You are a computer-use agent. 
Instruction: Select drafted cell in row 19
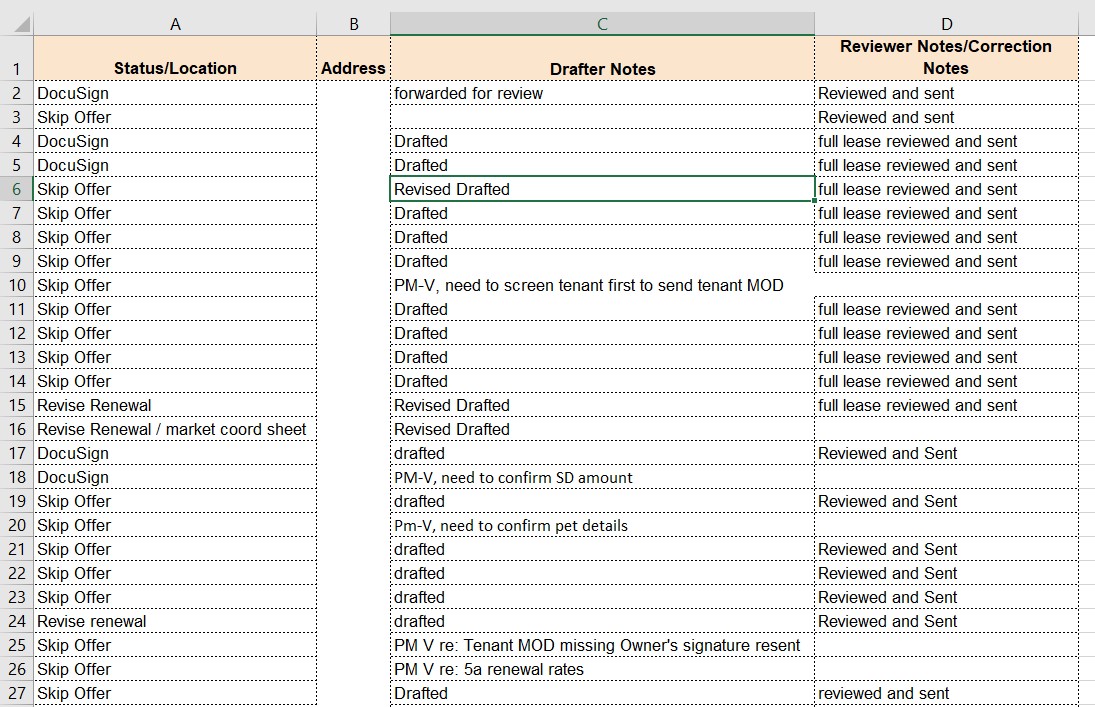(602, 501)
